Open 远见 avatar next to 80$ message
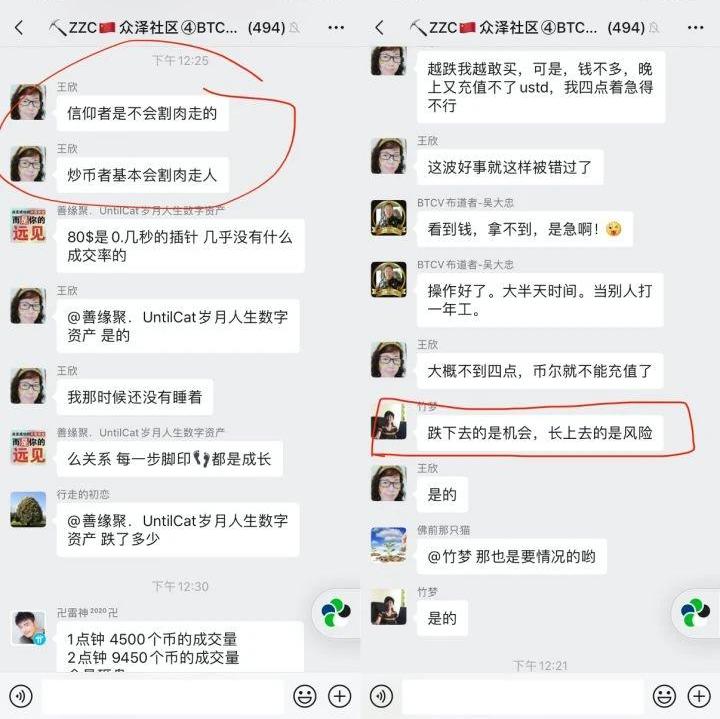The height and width of the screenshot is (719, 720). 28,225
